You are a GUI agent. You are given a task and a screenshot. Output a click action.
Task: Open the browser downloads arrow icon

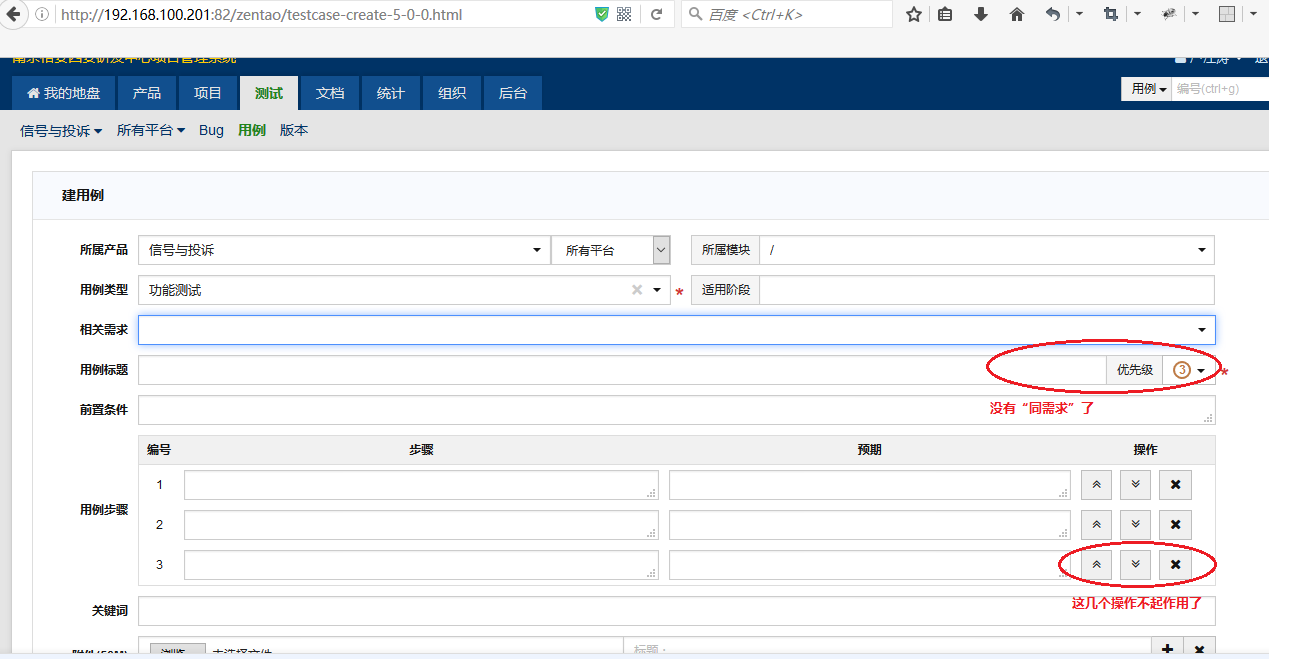click(981, 15)
